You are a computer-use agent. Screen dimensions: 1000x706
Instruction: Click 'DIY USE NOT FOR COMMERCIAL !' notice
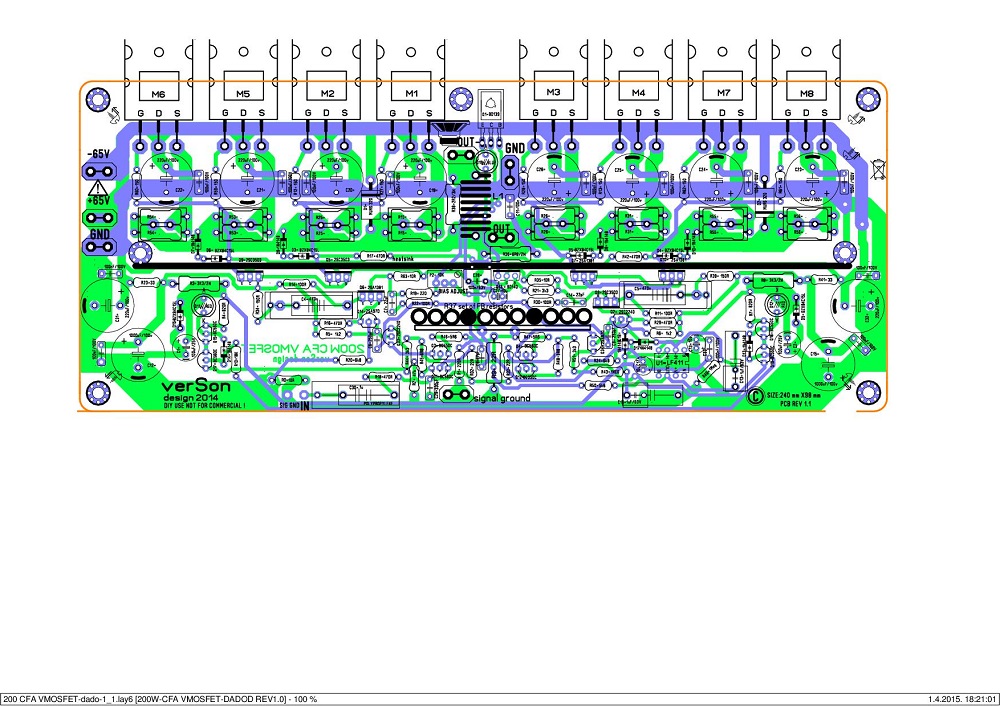204,406
